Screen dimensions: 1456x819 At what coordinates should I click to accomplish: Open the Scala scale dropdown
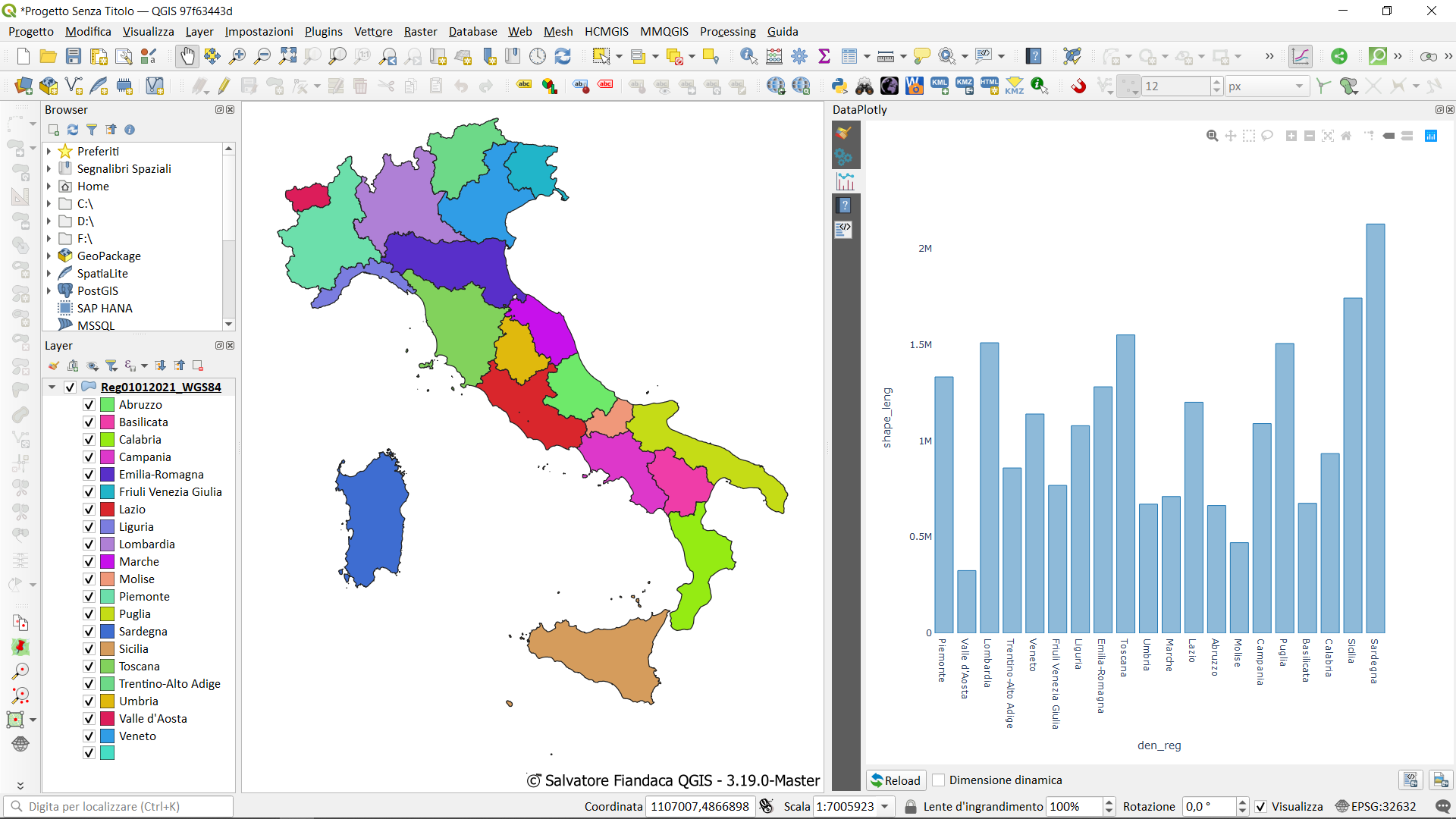pyautogui.click(x=885, y=807)
